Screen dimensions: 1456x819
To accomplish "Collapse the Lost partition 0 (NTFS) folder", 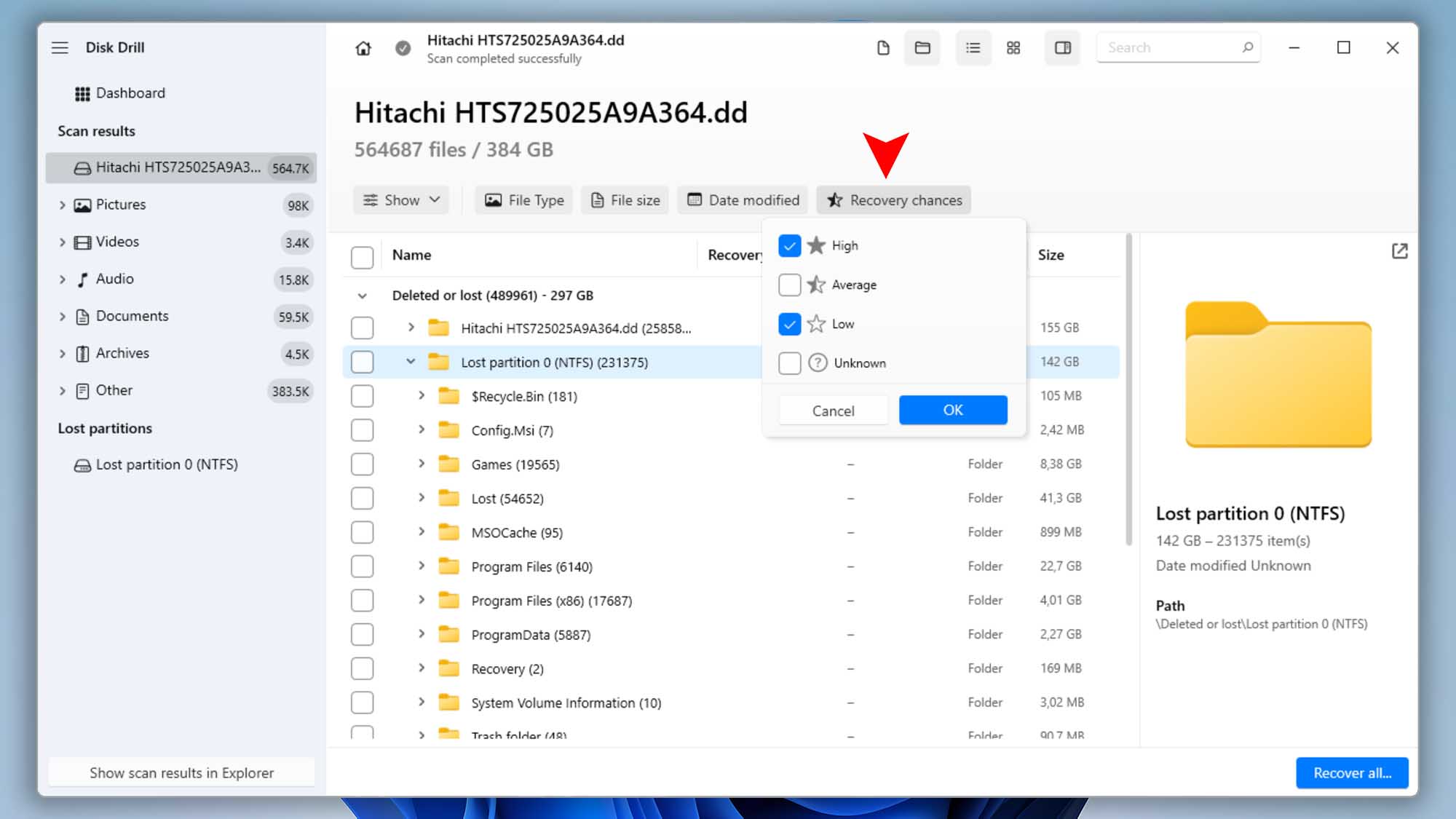I will point(411,362).
